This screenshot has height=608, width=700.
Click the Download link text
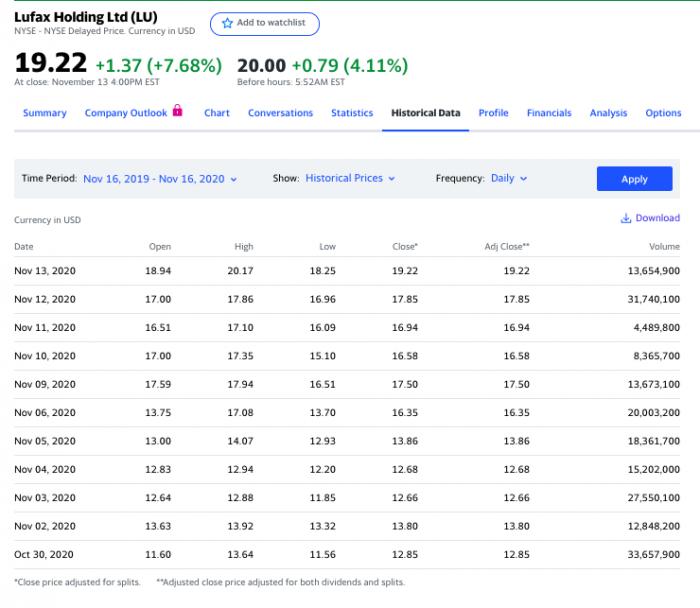click(x=657, y=218)
